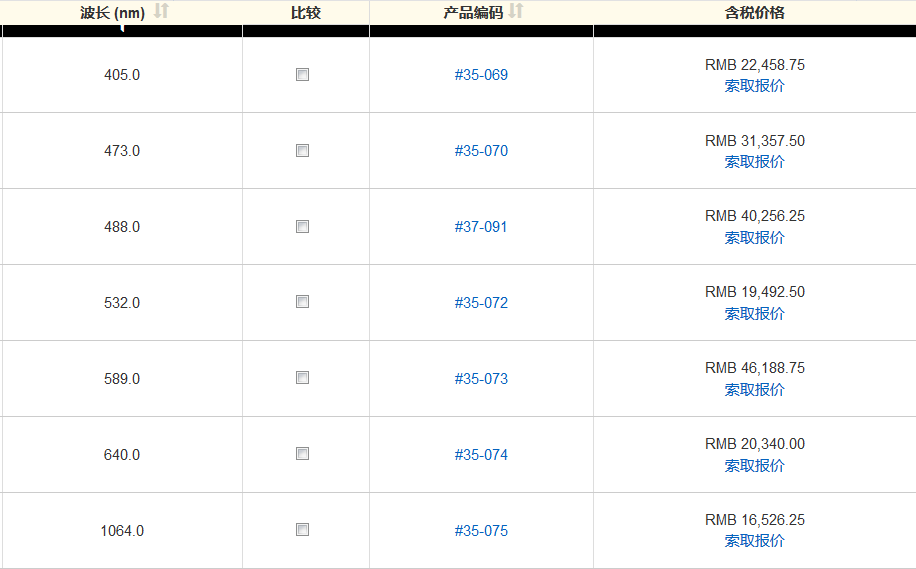Image resolution: width=916 pixels, height=569 pixels.
Task: Open product link #35-074
Action: pyautogui.click(x=481, y=455)
